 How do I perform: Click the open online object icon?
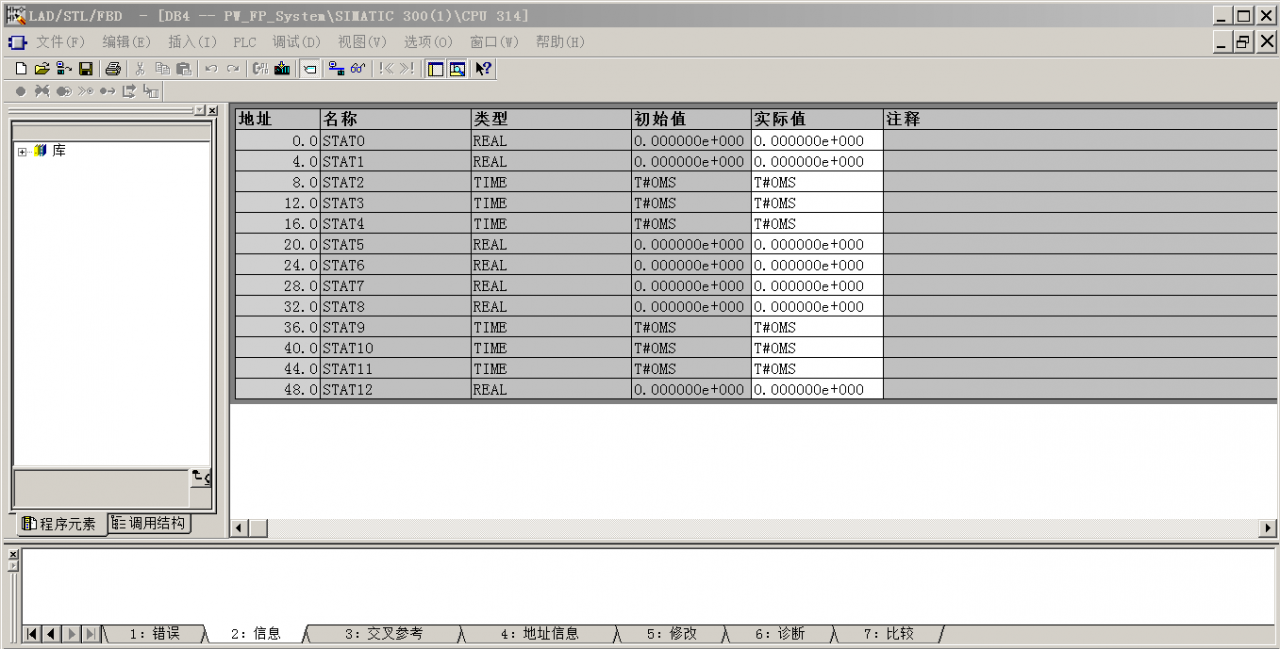click(64, 69)
